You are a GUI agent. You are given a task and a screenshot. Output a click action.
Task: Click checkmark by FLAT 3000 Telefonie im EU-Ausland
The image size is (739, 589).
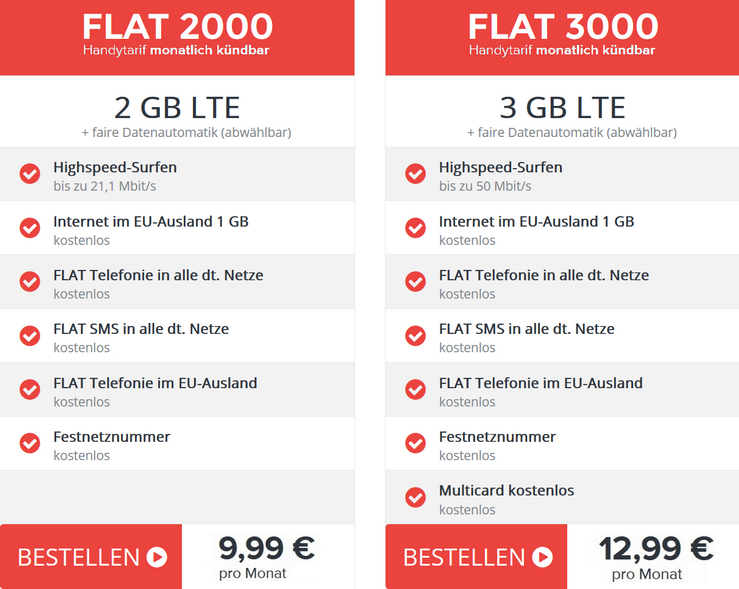416,389
